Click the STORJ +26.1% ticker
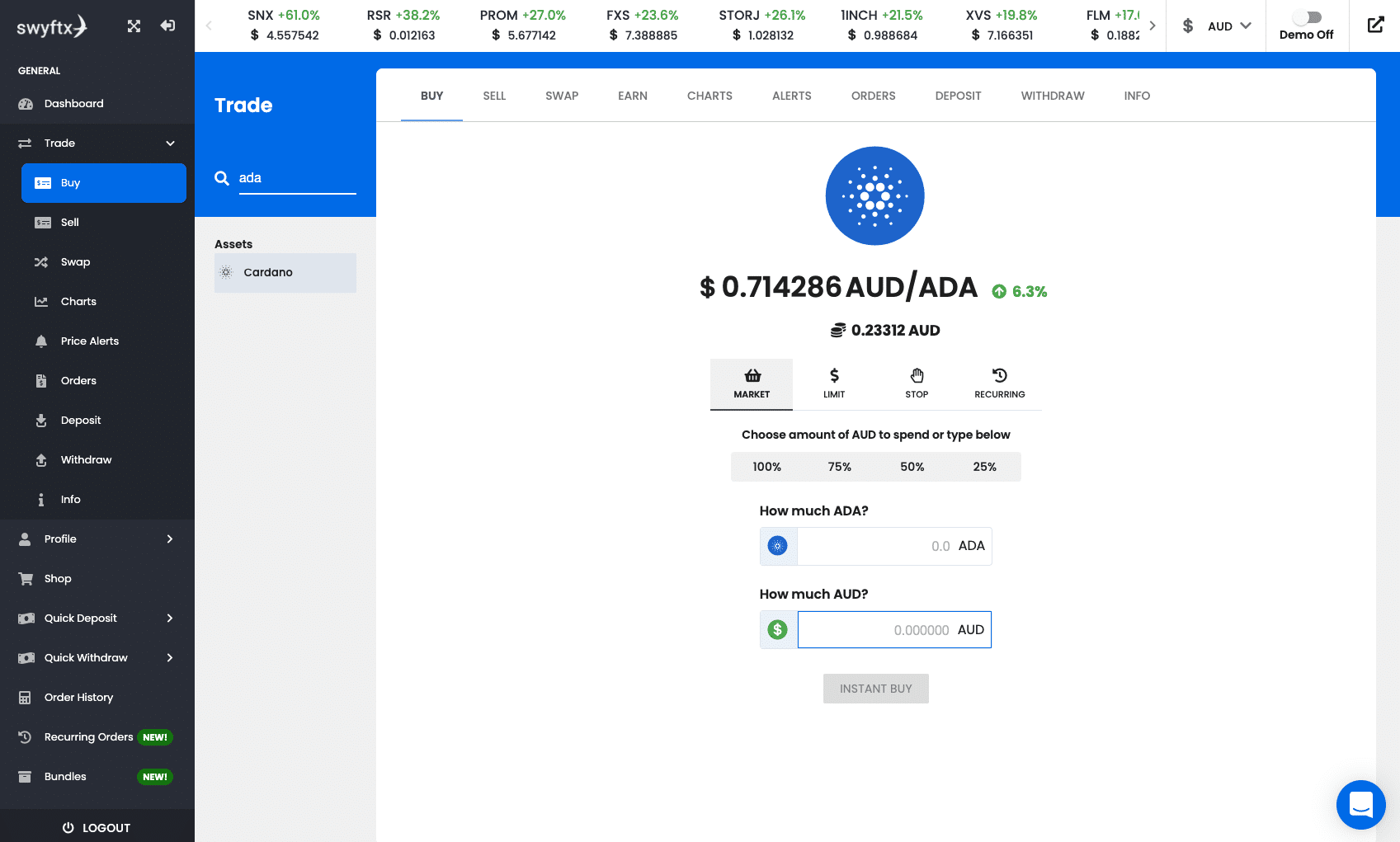Viewport: 1400px width, 842px height. pos(762,26)
